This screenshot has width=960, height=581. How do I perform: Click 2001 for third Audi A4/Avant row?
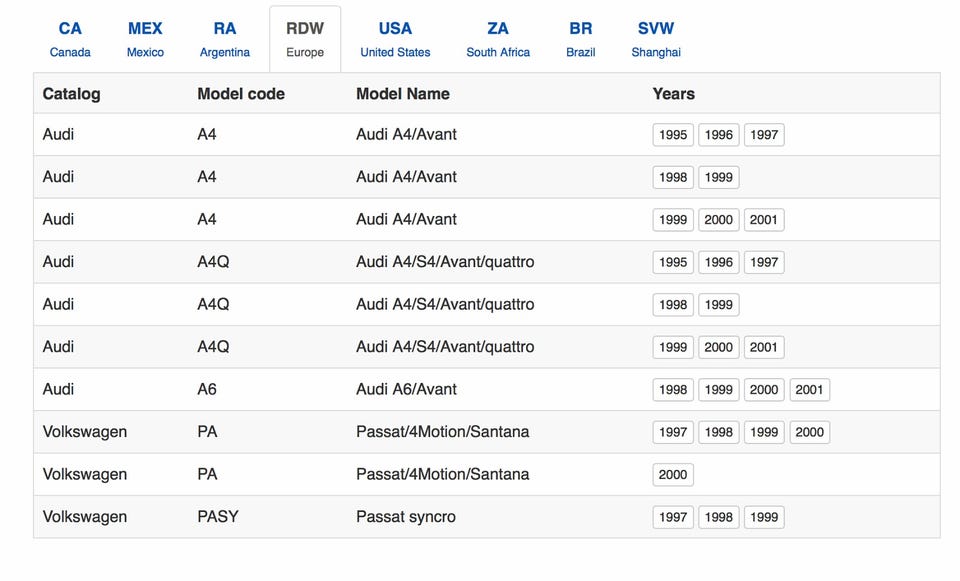(x=764, y=220)
